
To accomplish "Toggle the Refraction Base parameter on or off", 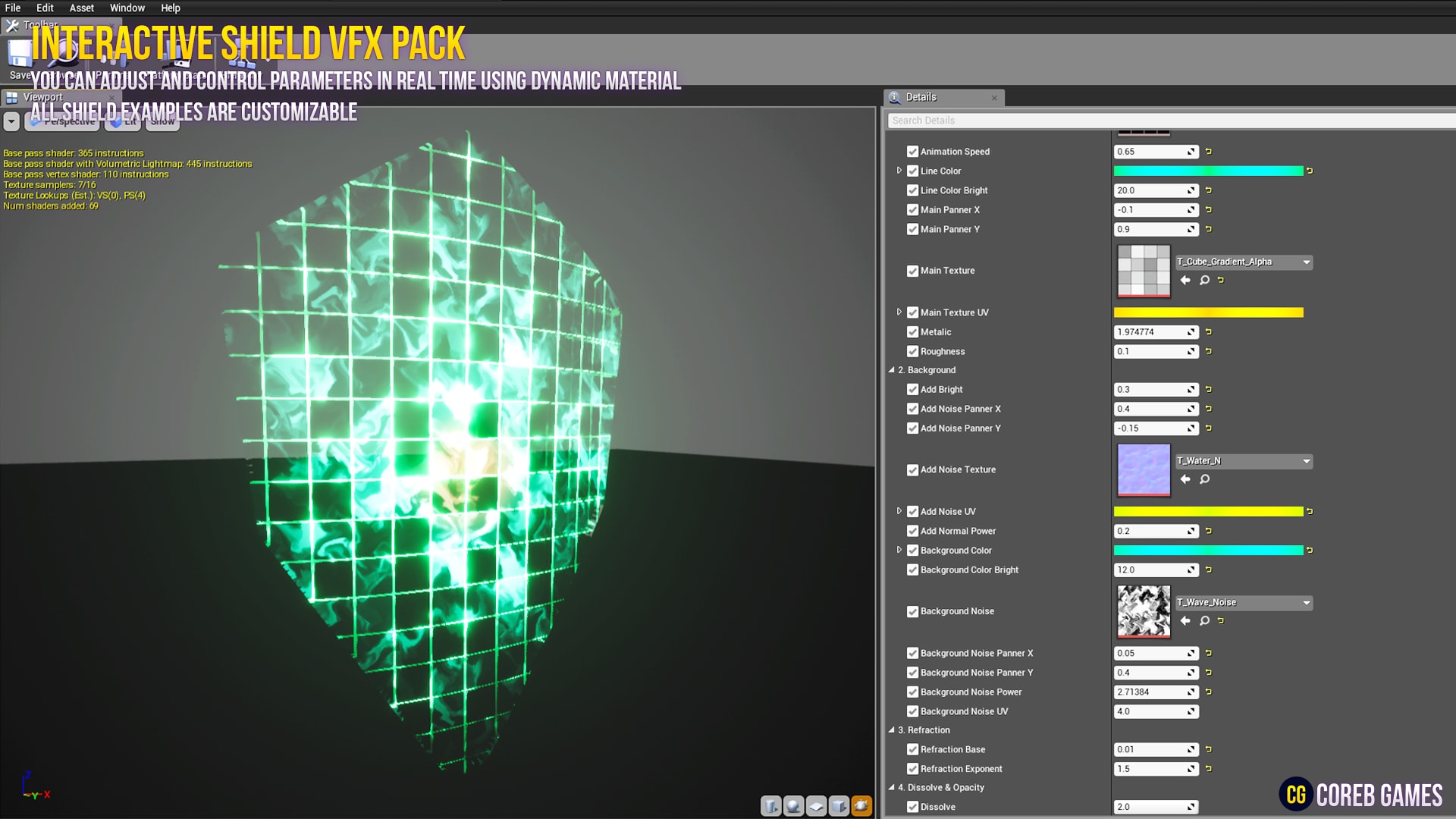I will 913,749.
